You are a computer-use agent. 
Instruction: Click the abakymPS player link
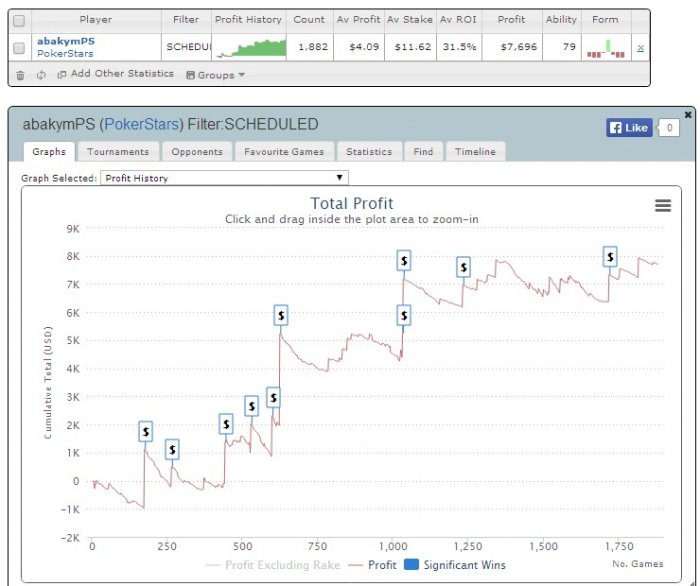point(66,41)
